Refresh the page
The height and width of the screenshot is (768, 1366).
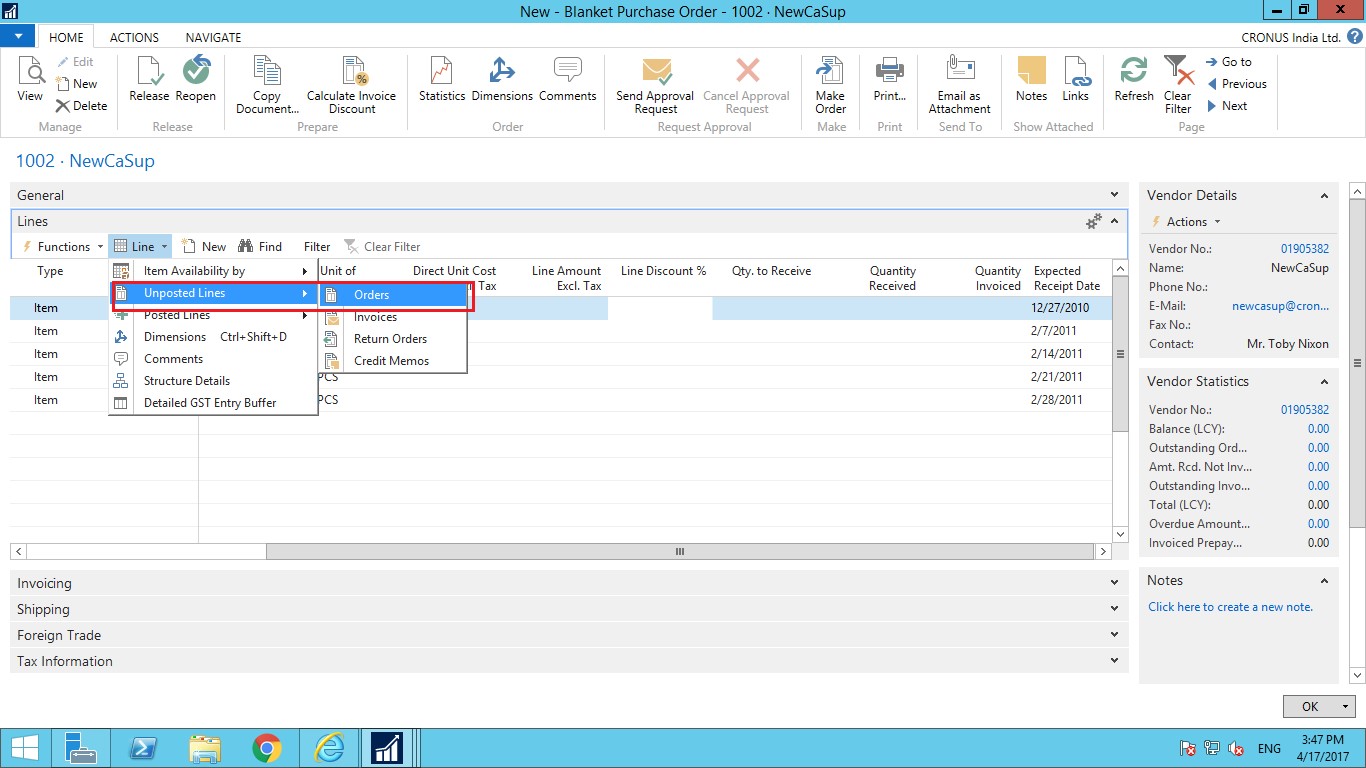1134,80
